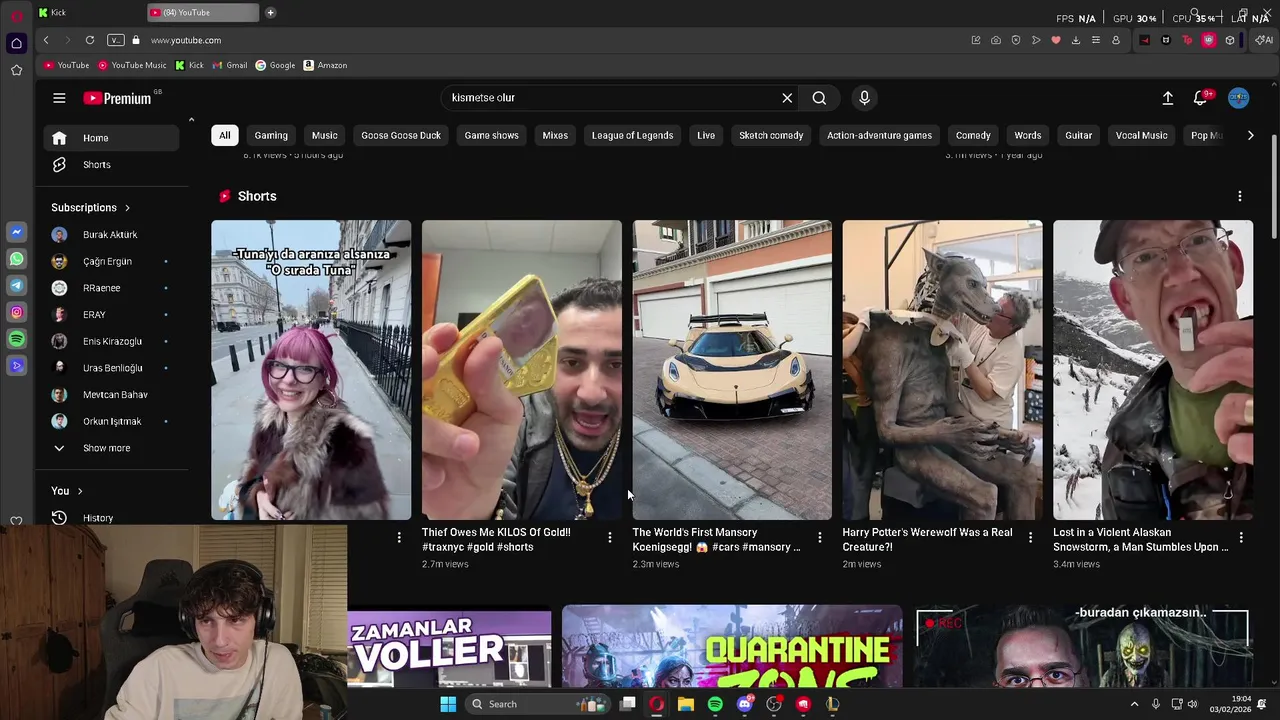Open options menu for 'Thief Owes Me' Short
The height and width of the screenshot is (720, 1280).
610,538
